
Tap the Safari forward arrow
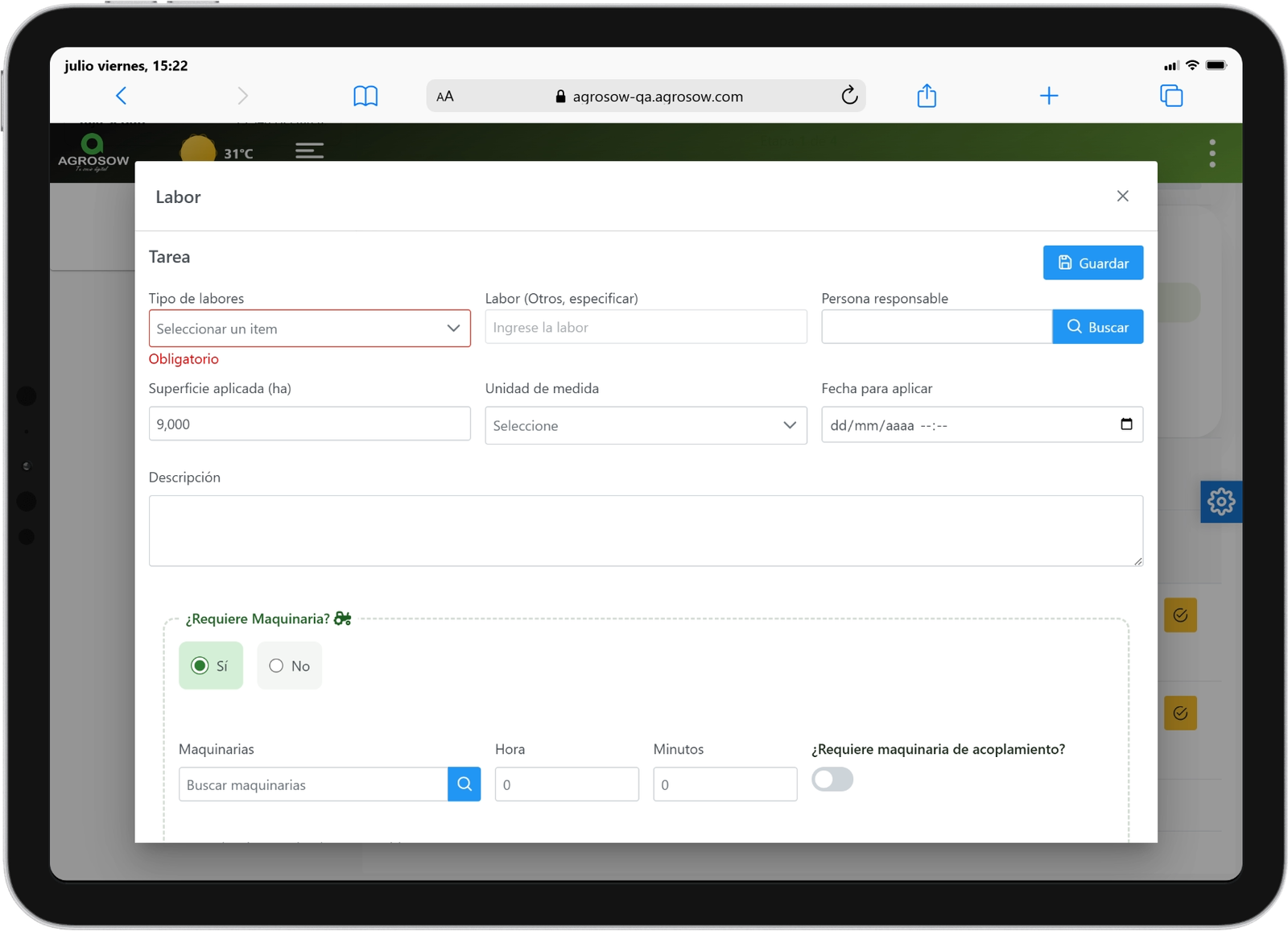(243, 96)
